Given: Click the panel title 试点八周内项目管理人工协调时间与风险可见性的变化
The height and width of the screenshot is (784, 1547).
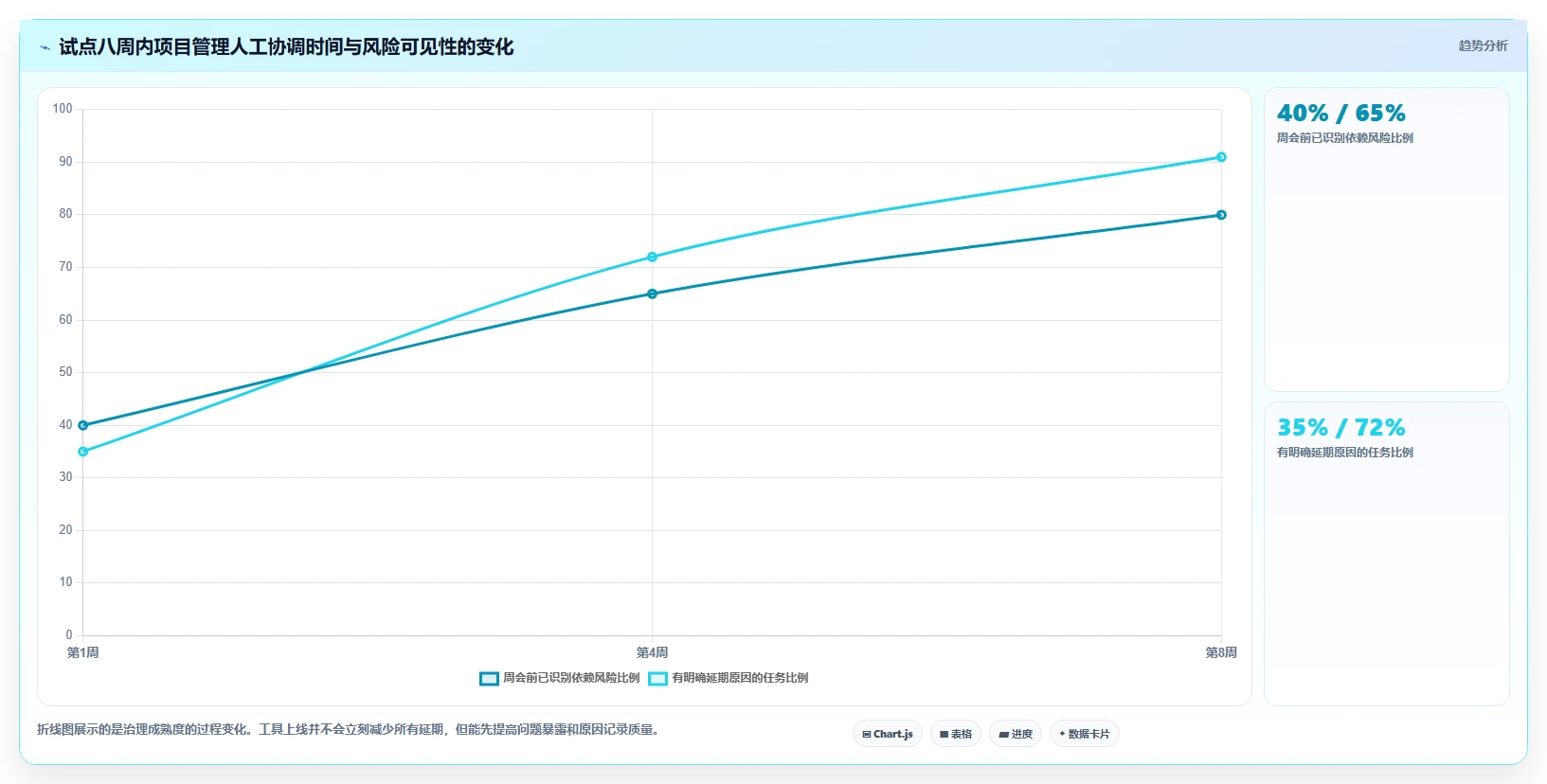Looking at the screenshot, I should 286,46.
